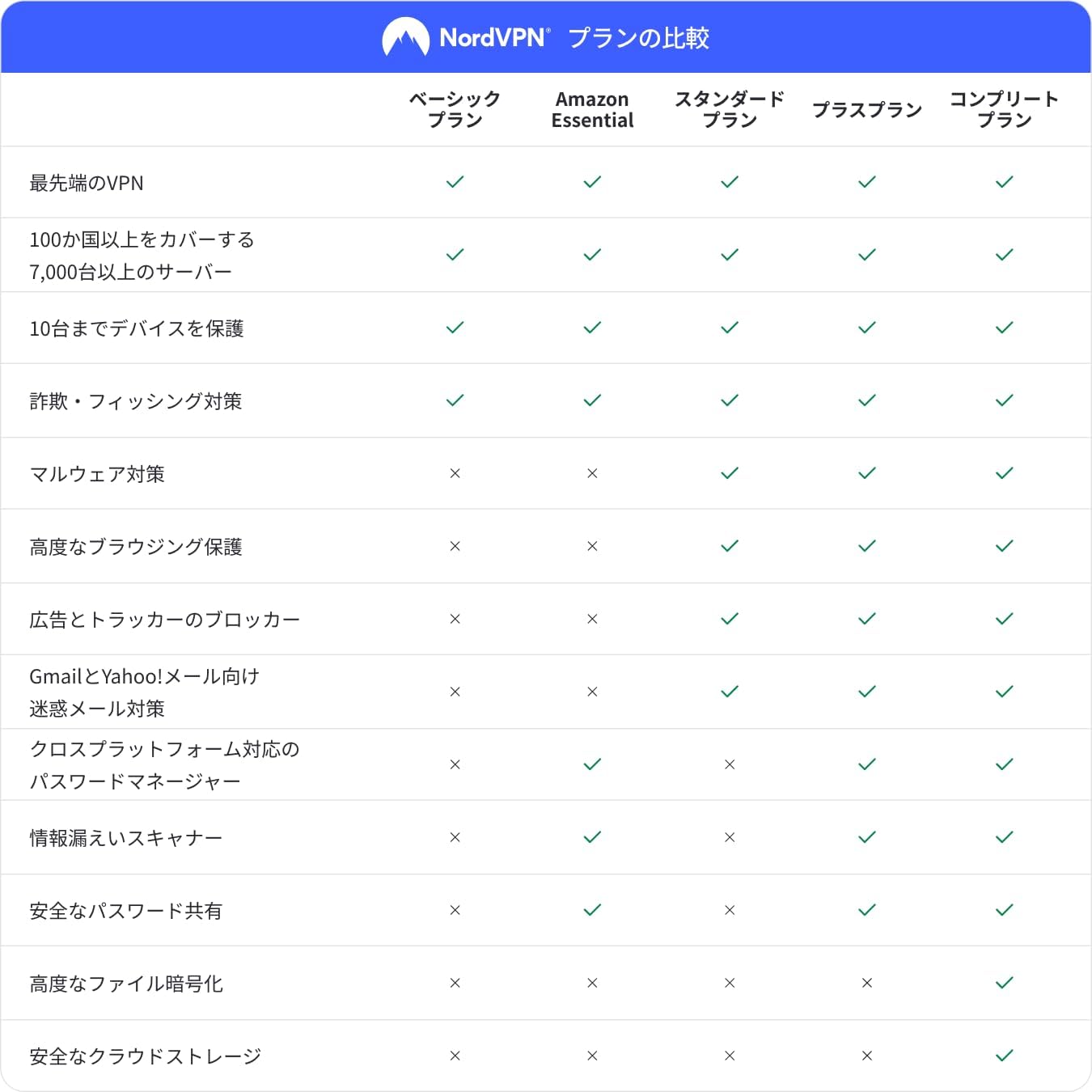Viewport: 1092px width, 1092px height.
Task: Click the ベーシックプラン column header
Action: click(455, 109)
